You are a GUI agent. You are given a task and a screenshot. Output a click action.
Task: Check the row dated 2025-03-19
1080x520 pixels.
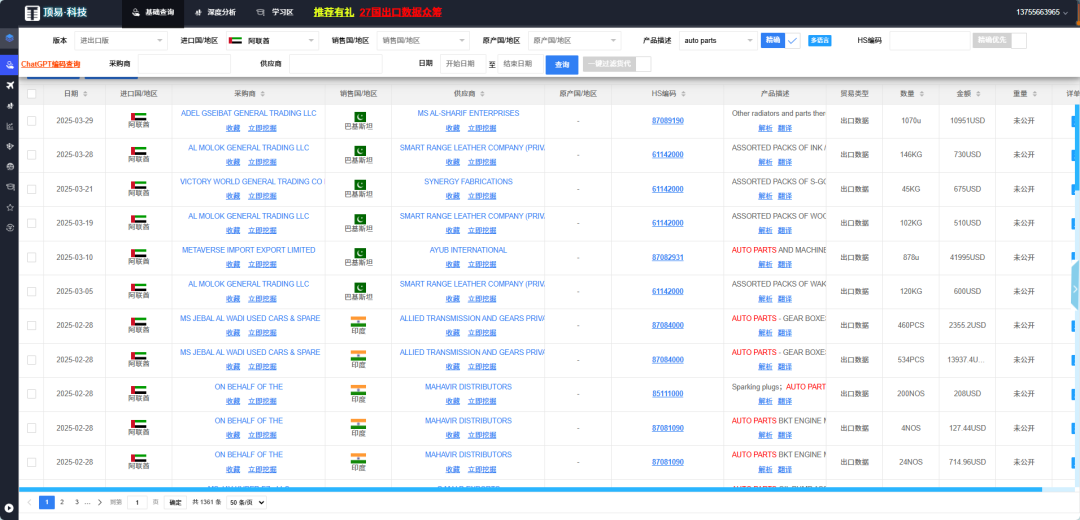click(x=32, y=223)
